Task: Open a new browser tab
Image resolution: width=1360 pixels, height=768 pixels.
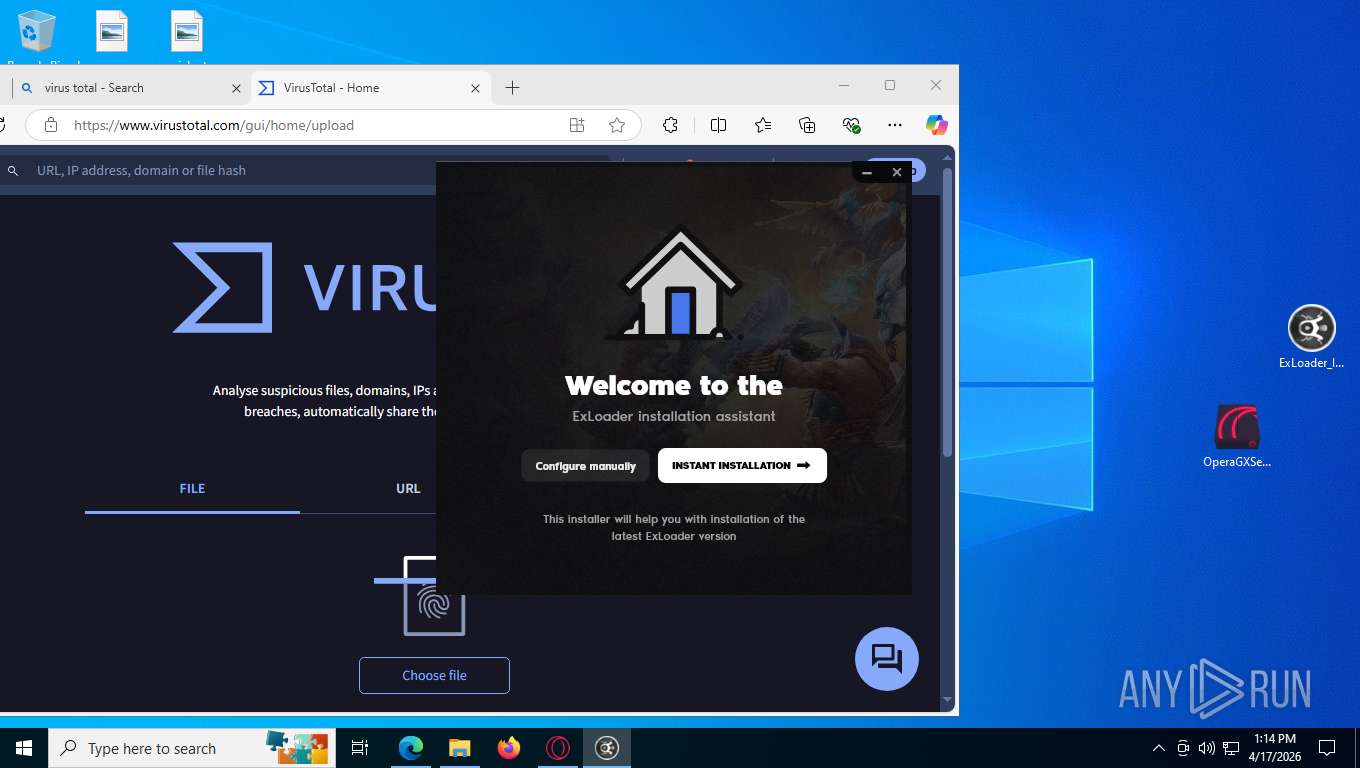Action: 512,88
